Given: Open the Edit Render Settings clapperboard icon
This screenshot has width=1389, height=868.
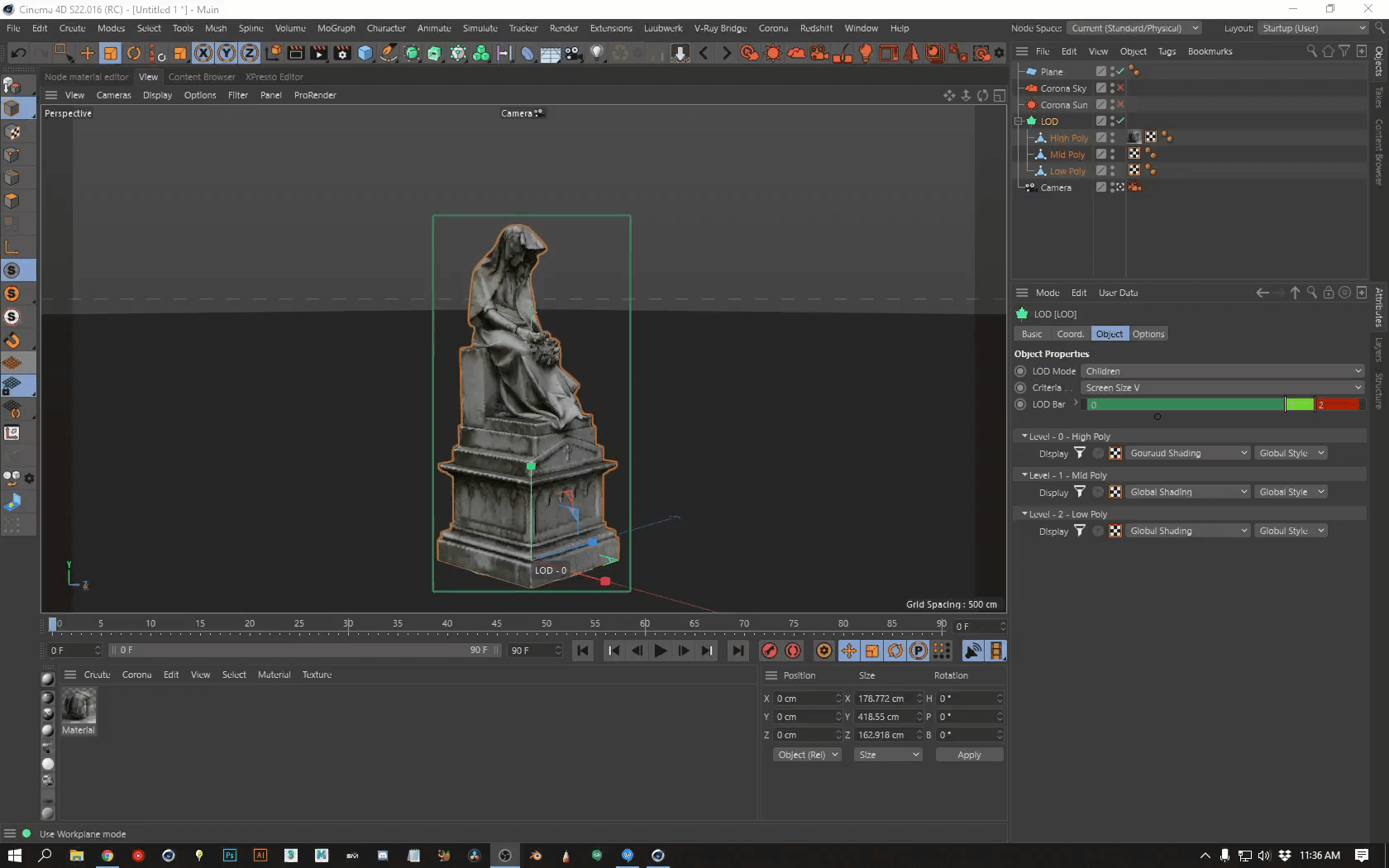Looking at the screenshot, I should (x=341, y=53).
